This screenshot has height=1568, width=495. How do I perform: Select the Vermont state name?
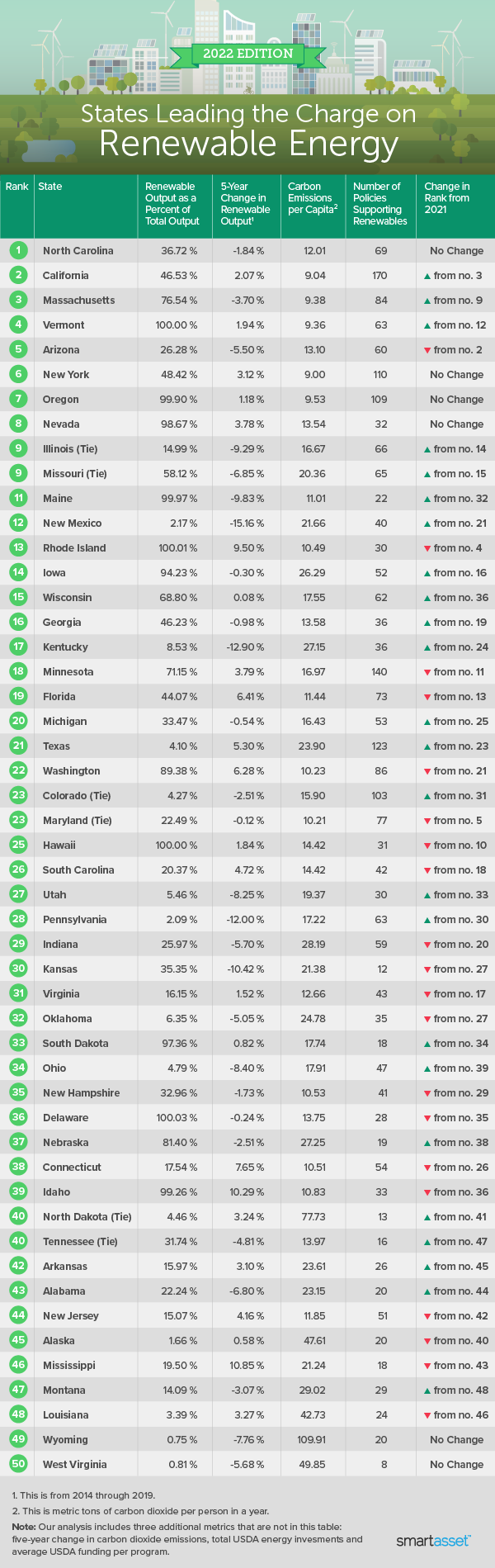[64, 325]
